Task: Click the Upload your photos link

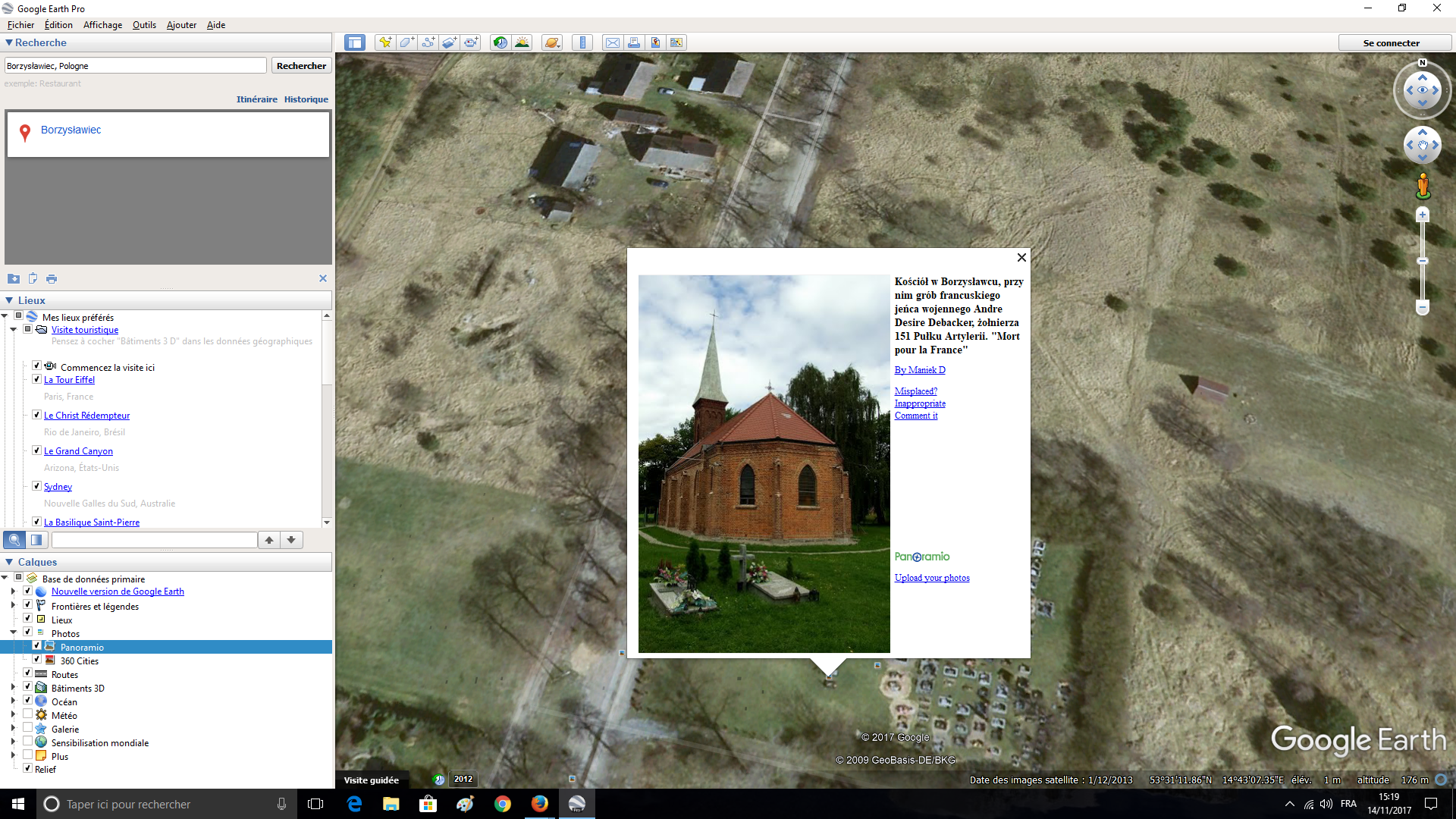Action: pyautogui.click(x=932, y=578)
